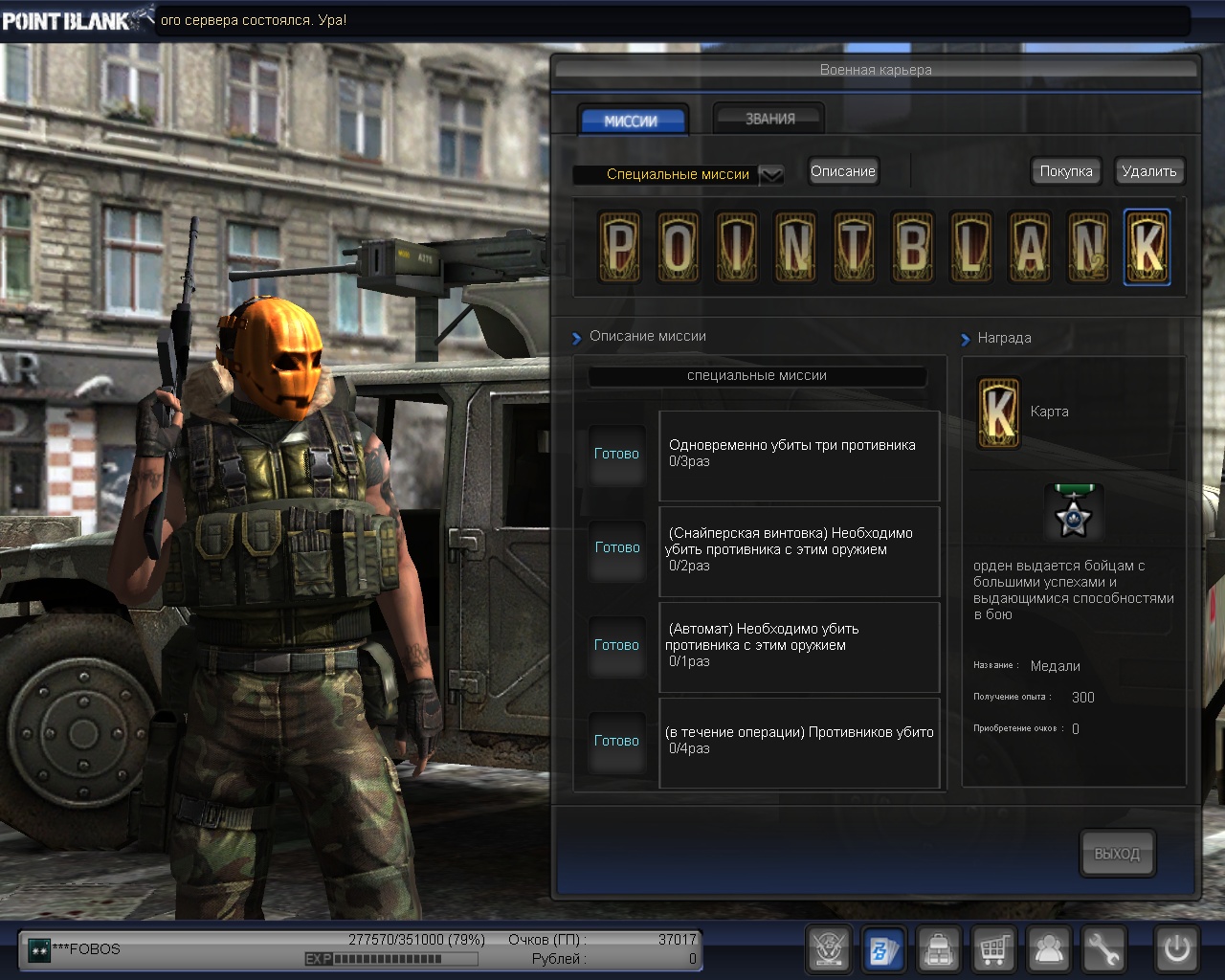Click the Награда heading
The width and height of the screenshot is (1225, 980).
point(1004,338)
